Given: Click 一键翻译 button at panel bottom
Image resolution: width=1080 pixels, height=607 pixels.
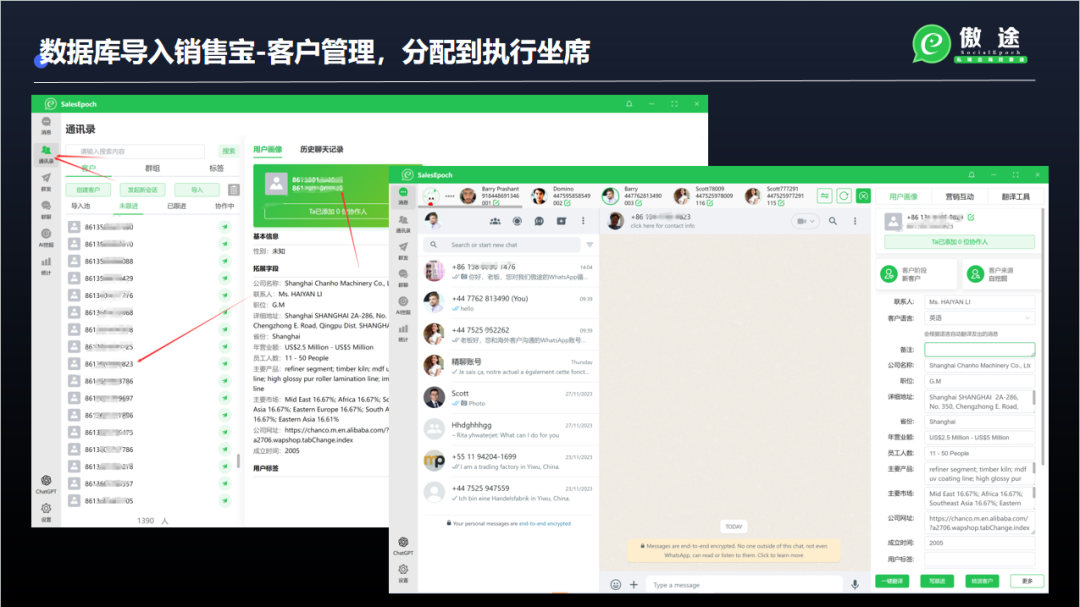Looking at the screenshot, I should (892, 581).
